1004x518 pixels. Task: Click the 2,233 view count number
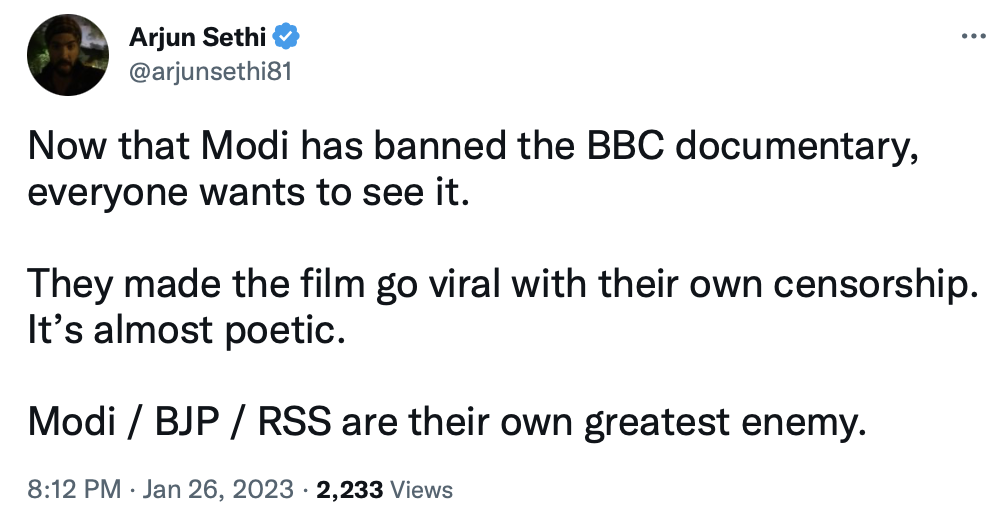click(348, 490)
